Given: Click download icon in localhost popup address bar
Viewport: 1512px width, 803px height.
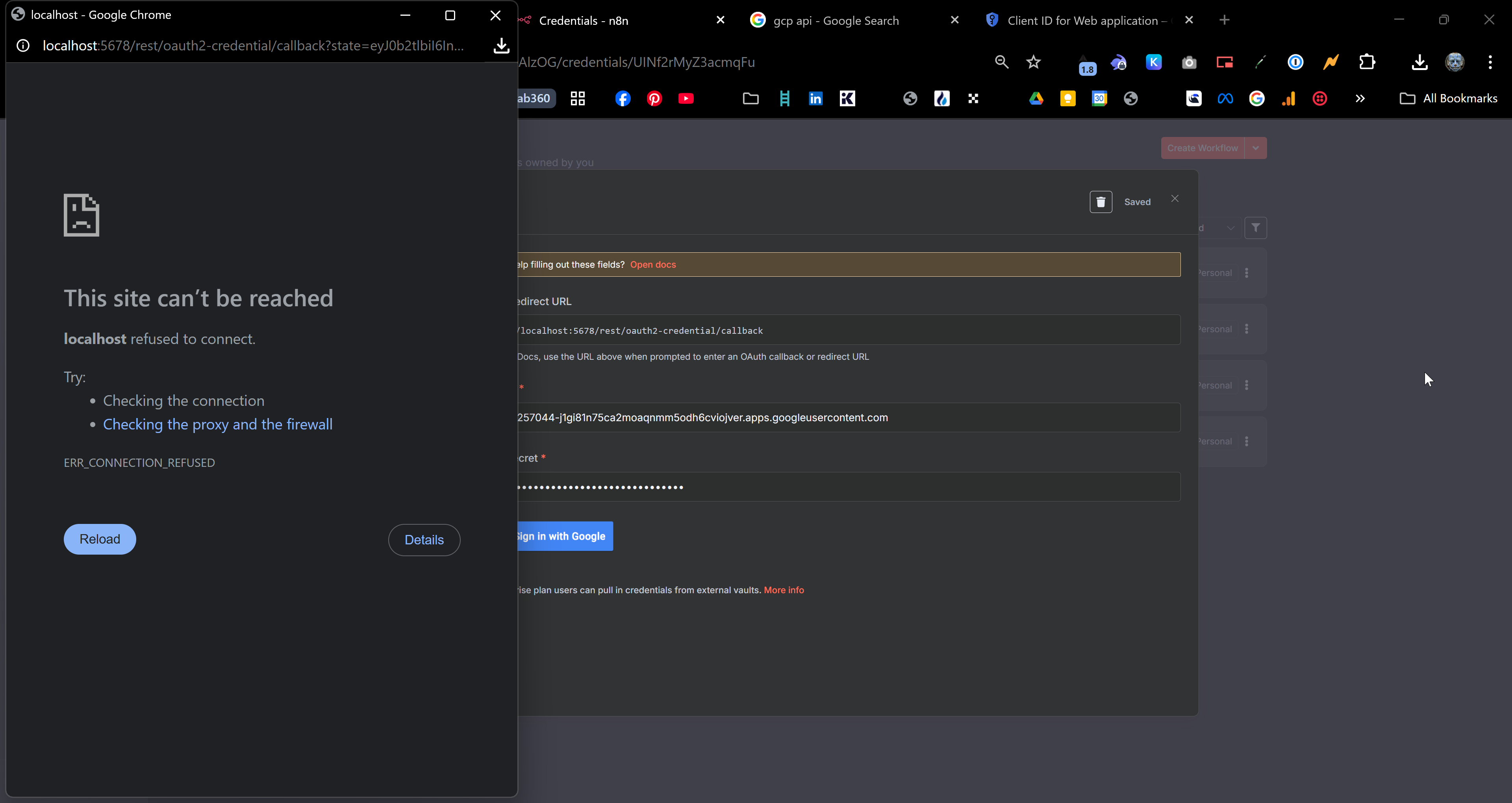Looking at the screenshot, I should coord(501,46).
